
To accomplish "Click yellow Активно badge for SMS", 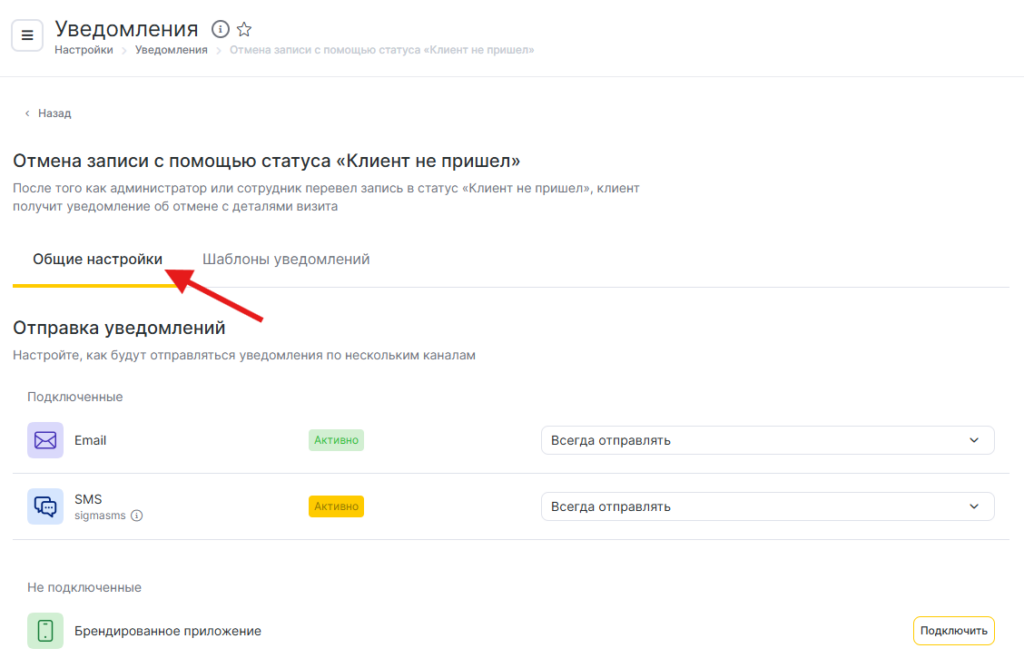I will [336, 506].
